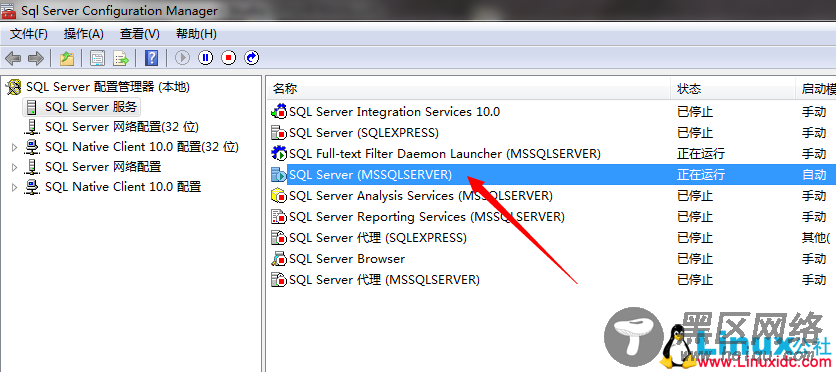Click the Integration Services 10.0 service icon

pyautogui.click(x=279, y=112)
